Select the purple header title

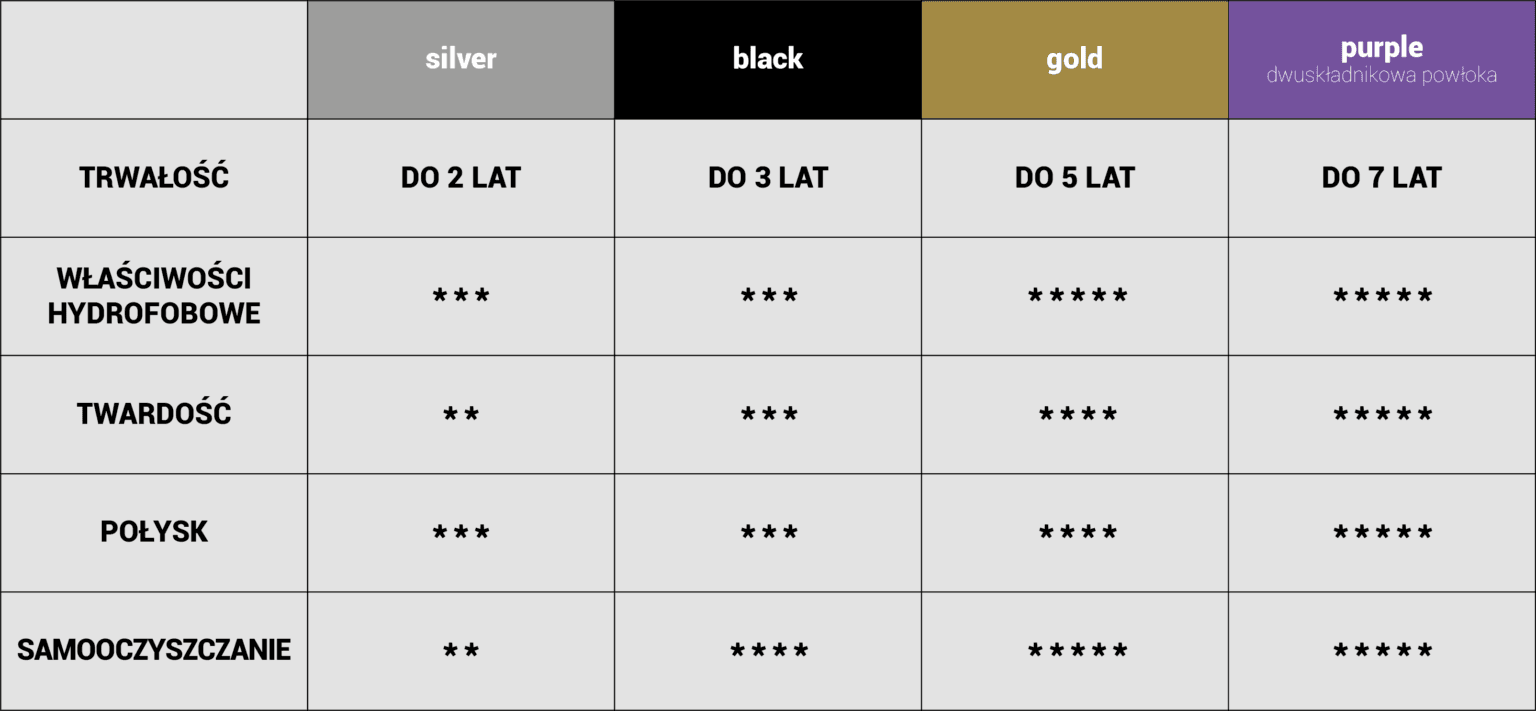tap(1382, 47)
